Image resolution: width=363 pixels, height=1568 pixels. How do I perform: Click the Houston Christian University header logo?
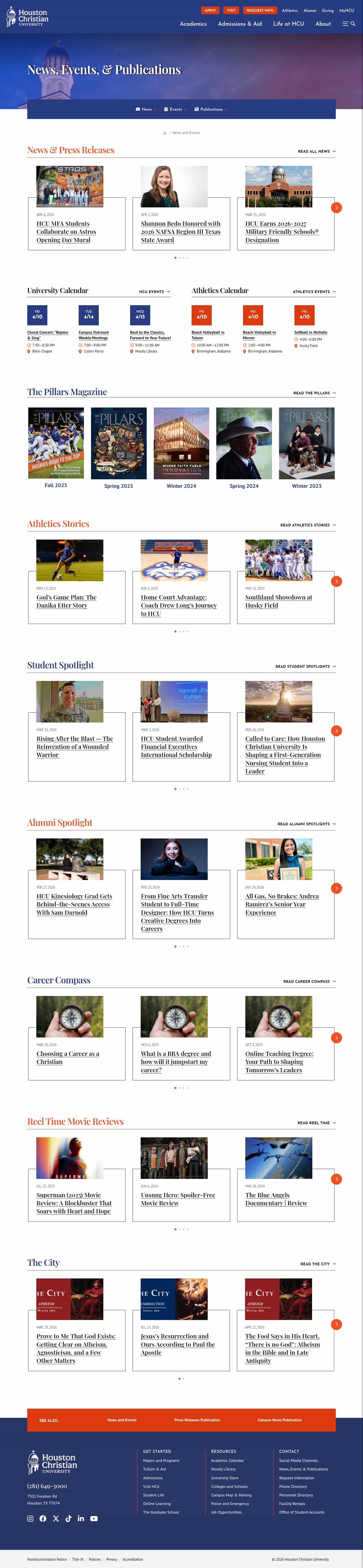(27, 17)
